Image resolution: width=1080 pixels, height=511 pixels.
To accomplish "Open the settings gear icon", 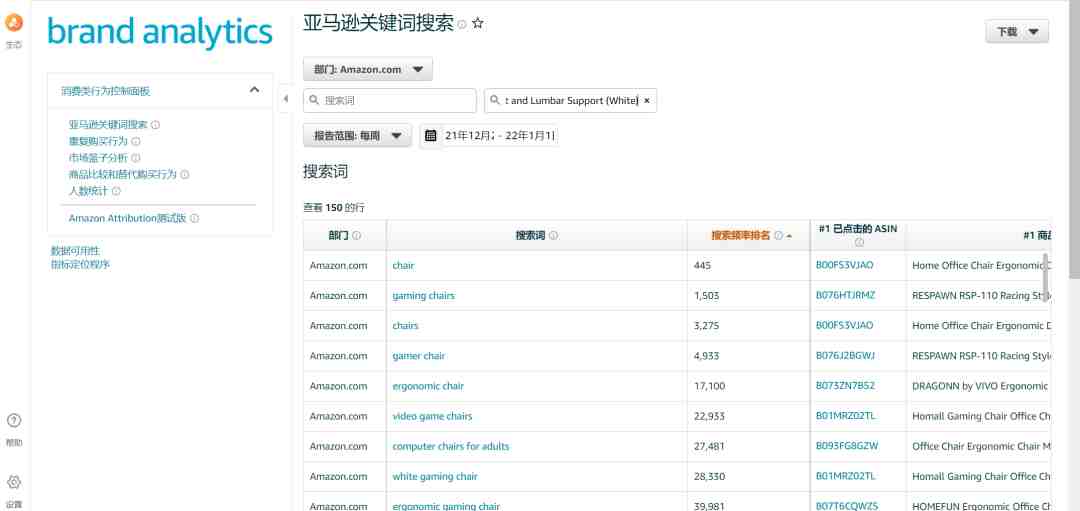I will tap(14, 482).
